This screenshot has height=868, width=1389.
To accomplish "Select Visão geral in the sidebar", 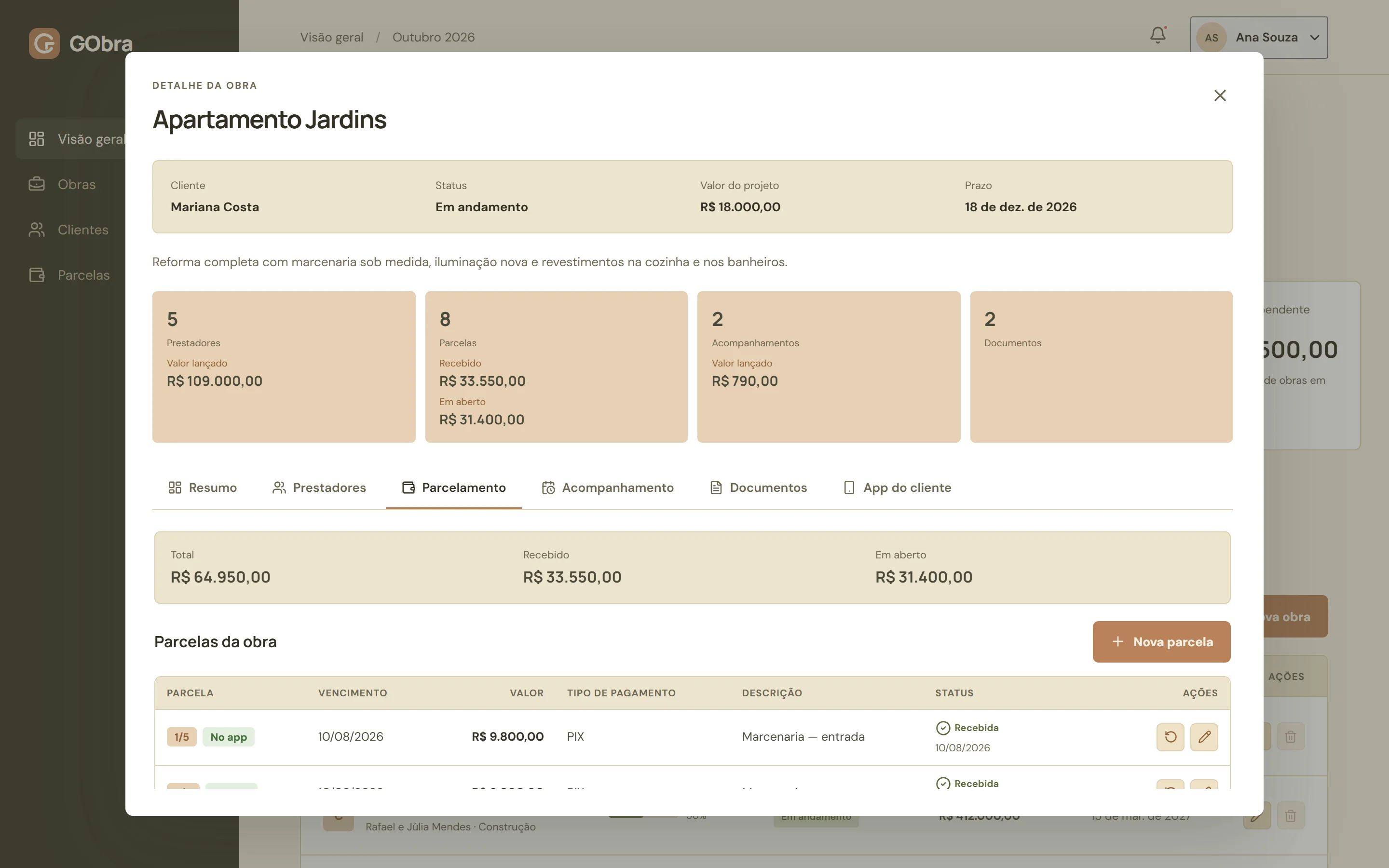I will click(x=70, y=139).
